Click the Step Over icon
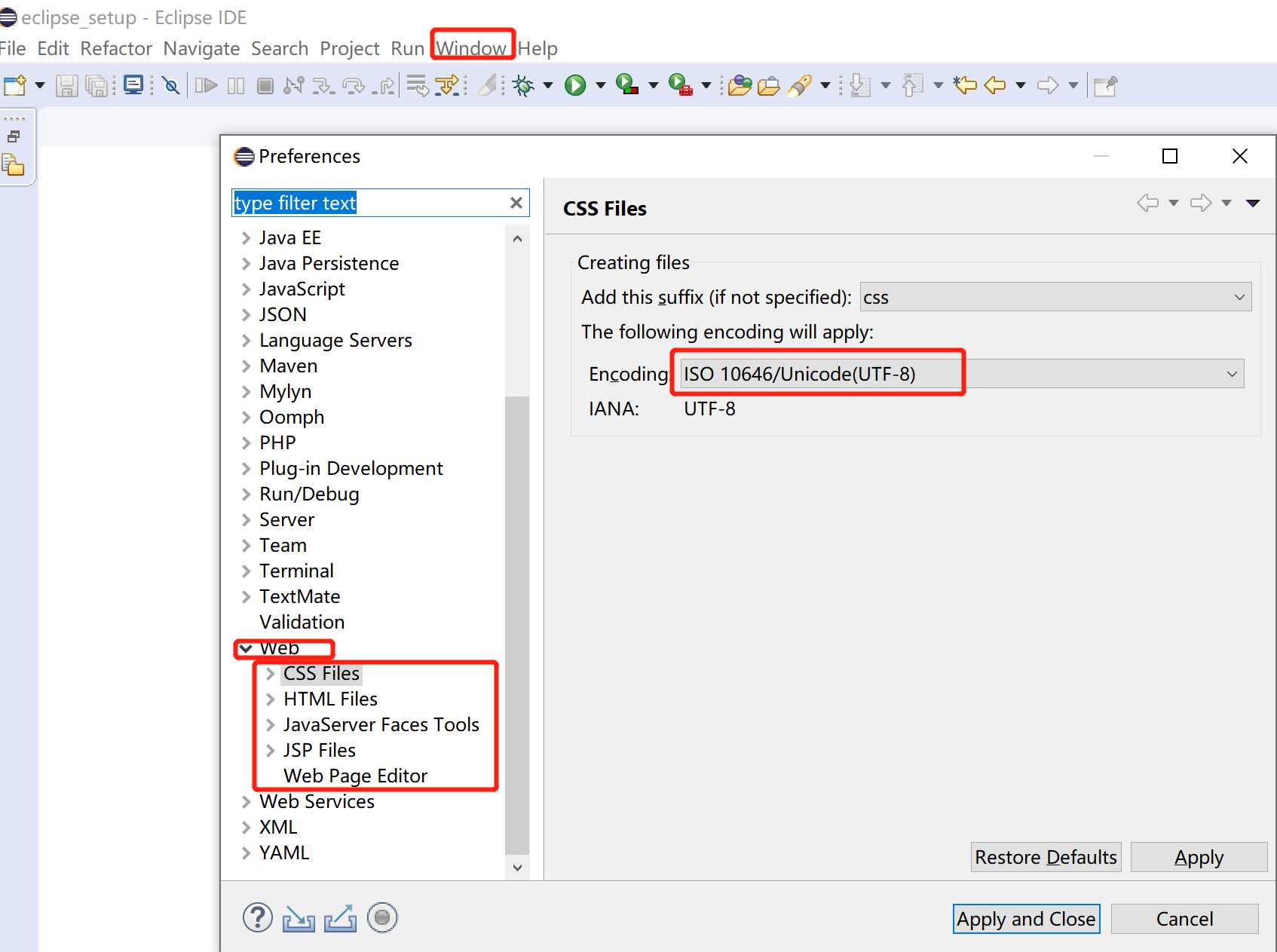Viewport: 1277px width, 952px height. point(353,85)
